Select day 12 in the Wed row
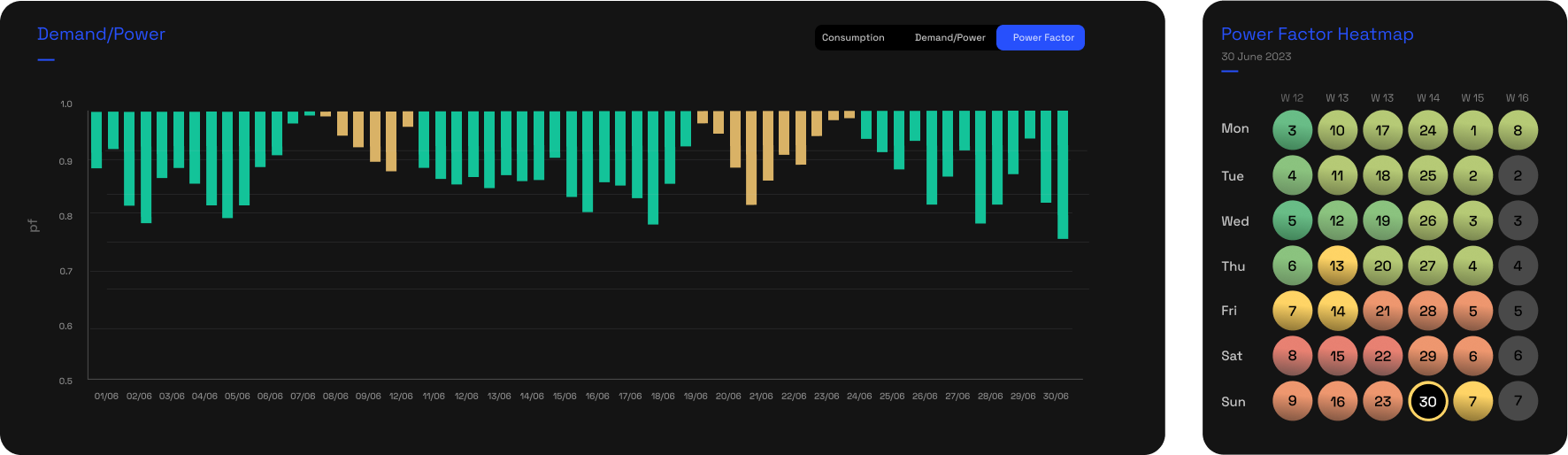Viewport: 1568px width, 455px height. coord(1337,220)
